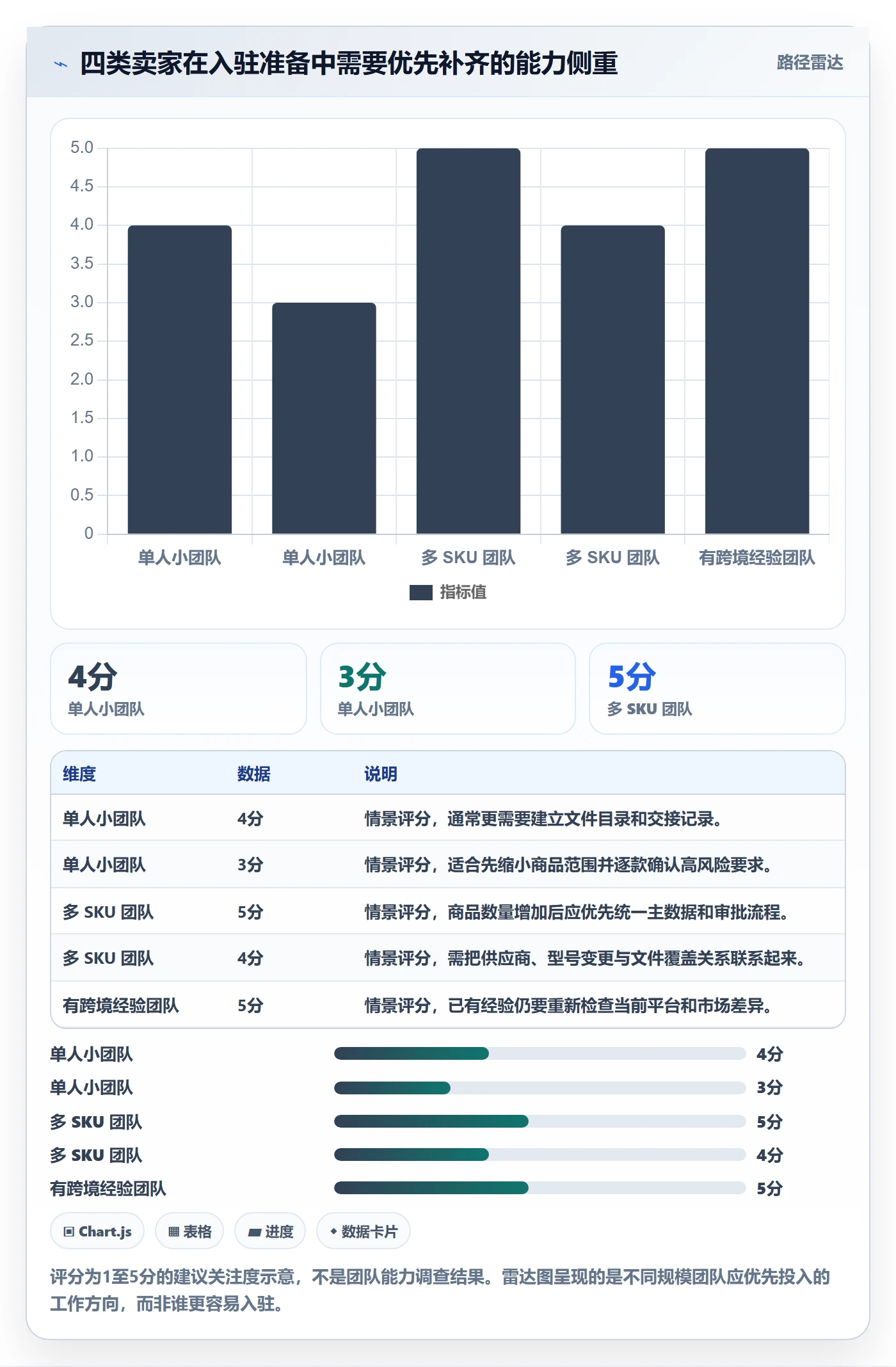
Task: Click the 单人小团队 bar reaching 4.0
Action: click(180, 380)
